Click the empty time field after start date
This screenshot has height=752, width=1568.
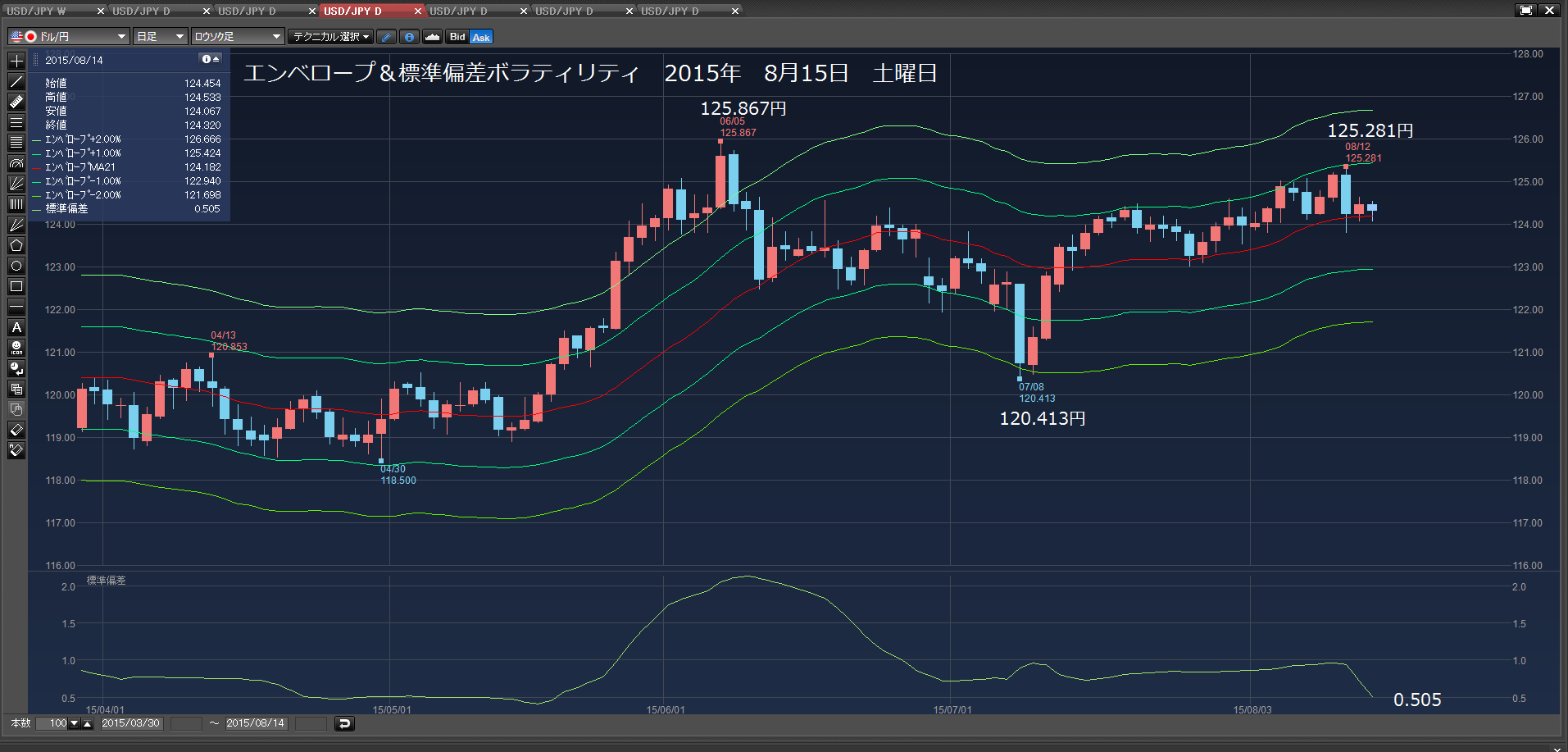(186, 723)
